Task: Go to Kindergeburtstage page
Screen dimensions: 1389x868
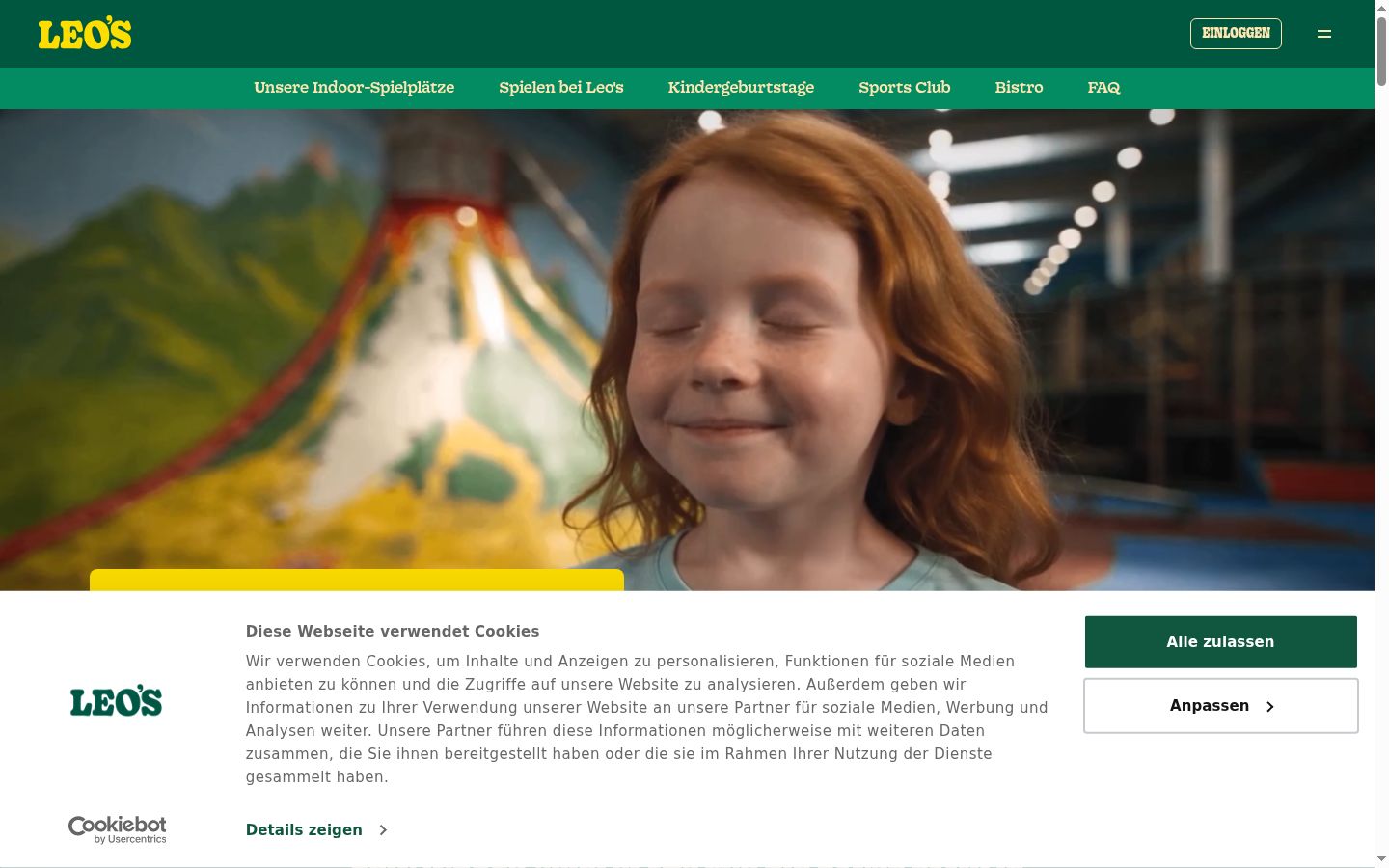Action: pos(741,88)
